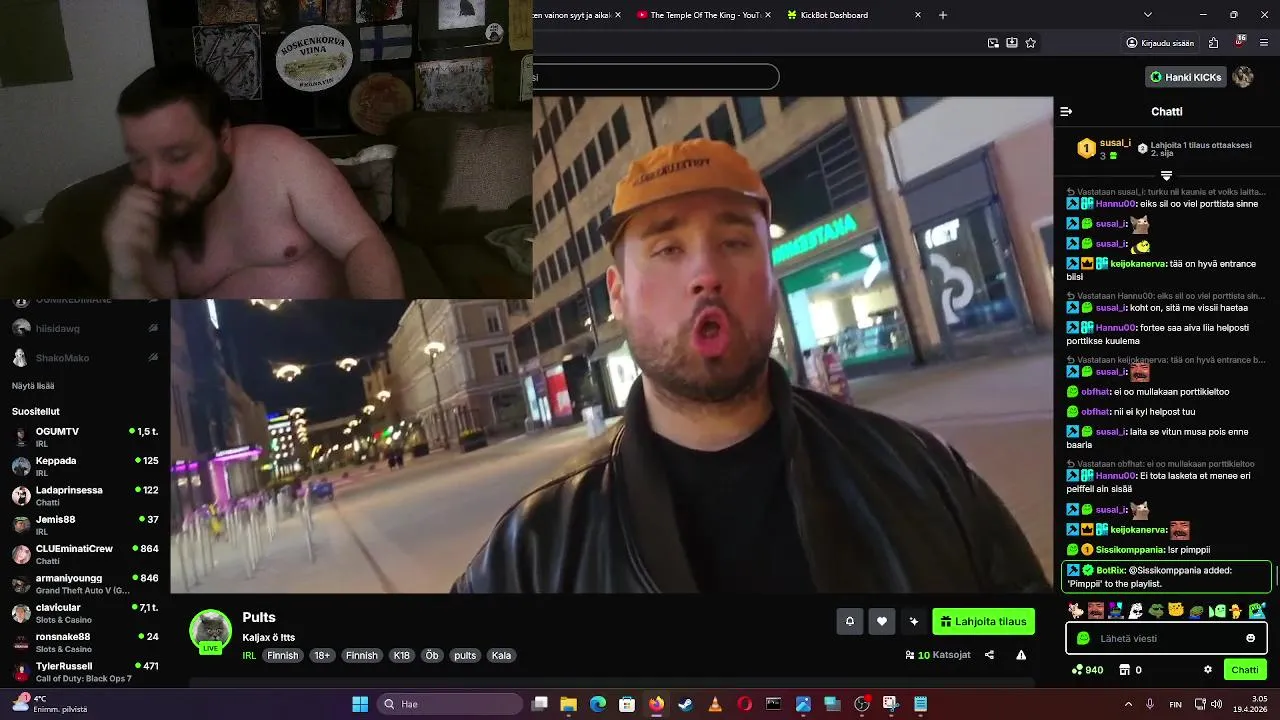Click username Sissikomppania in chat
Image resolution: width=1280 pixels, height=720 pixels.
[x=1130, y=550]
